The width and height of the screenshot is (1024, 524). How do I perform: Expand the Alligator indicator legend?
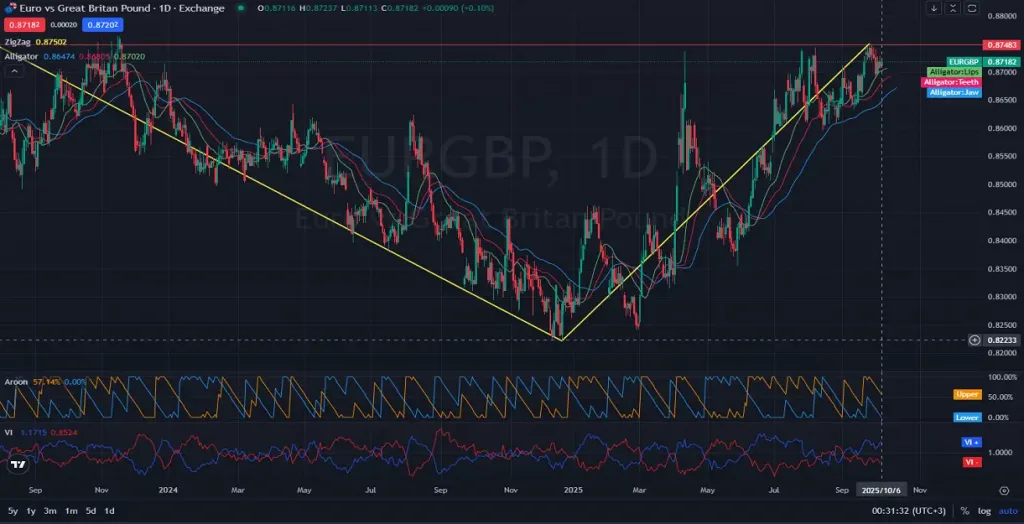[21, 57]
